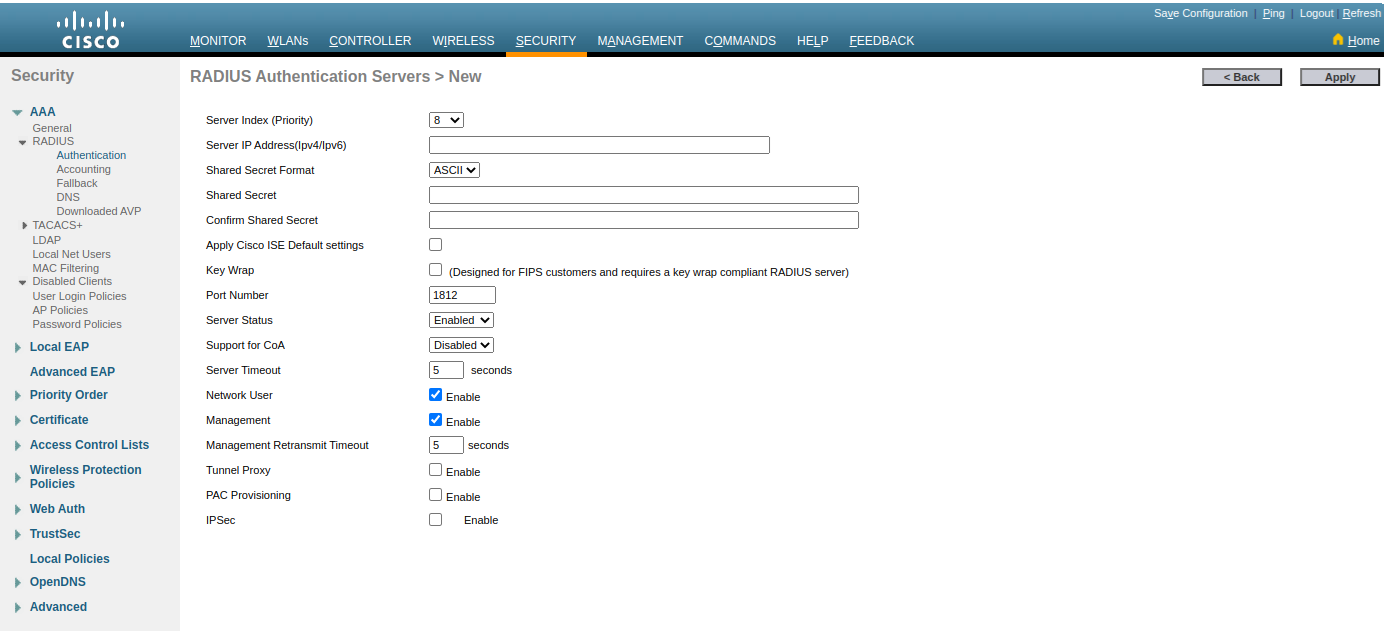The height and width of the screenshot is (633, 1387).
Task: Enable the Key Wrap checkbox
Action: coord(435,269)
